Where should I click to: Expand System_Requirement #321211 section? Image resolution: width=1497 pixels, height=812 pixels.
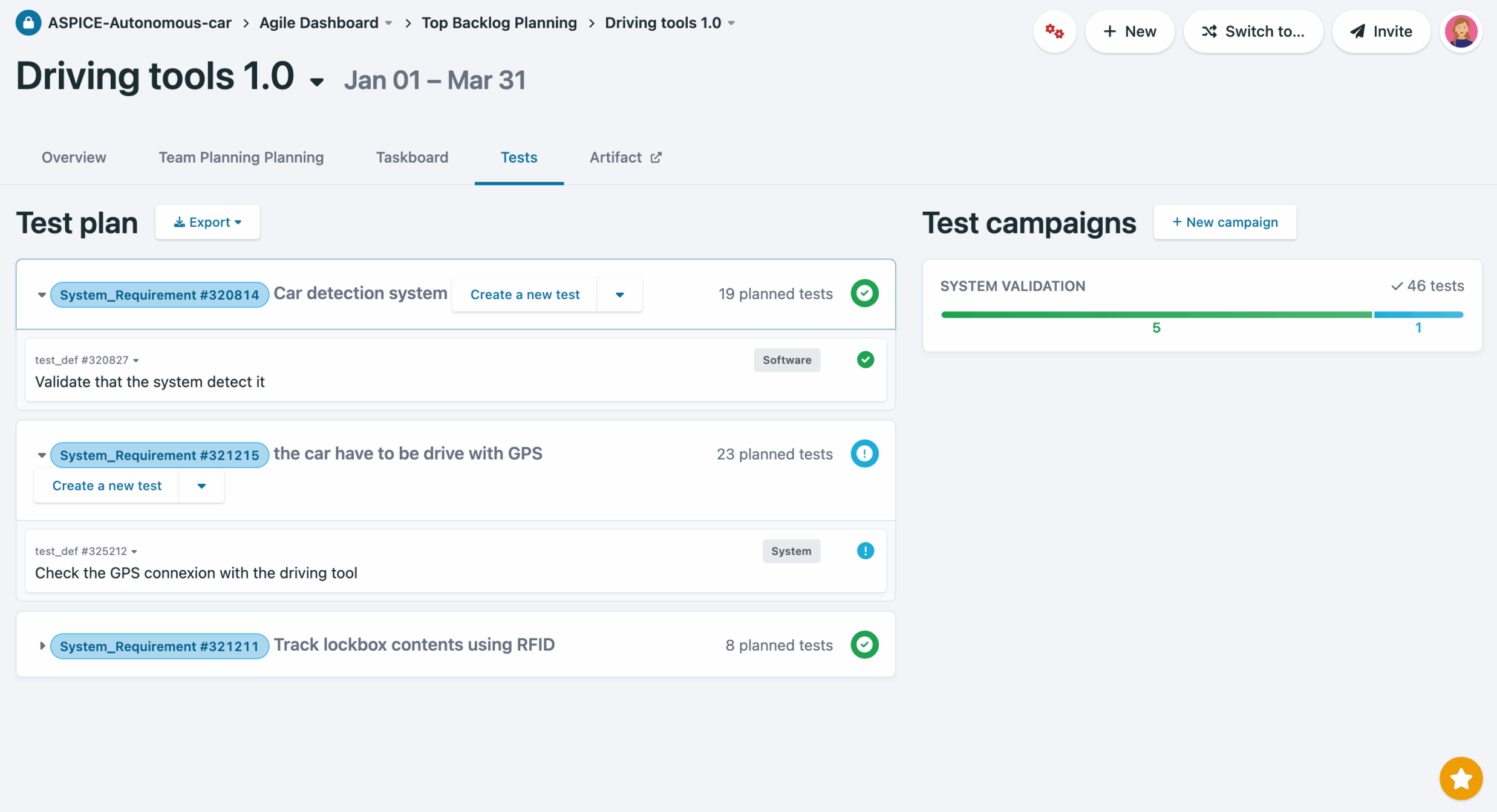(42, 646)
